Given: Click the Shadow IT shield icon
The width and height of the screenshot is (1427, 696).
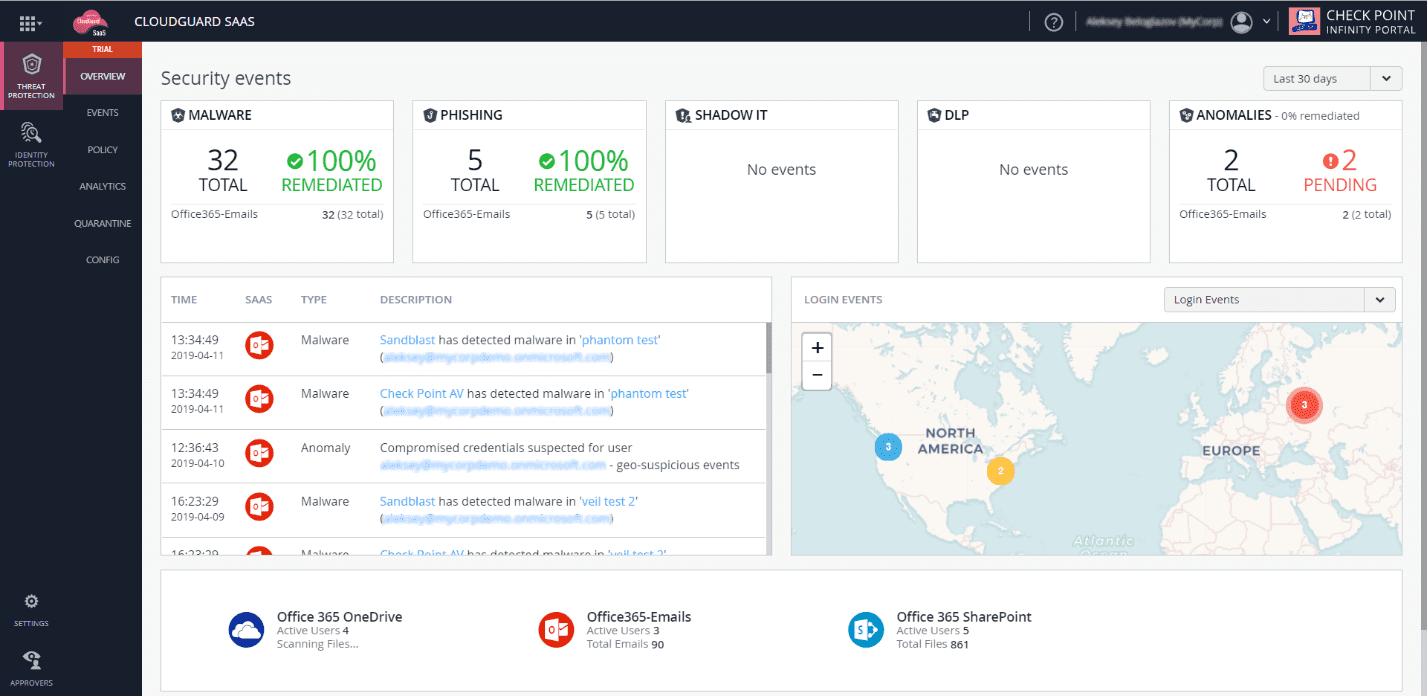Looking at the screenshot, I should click(x=684, y=115).
